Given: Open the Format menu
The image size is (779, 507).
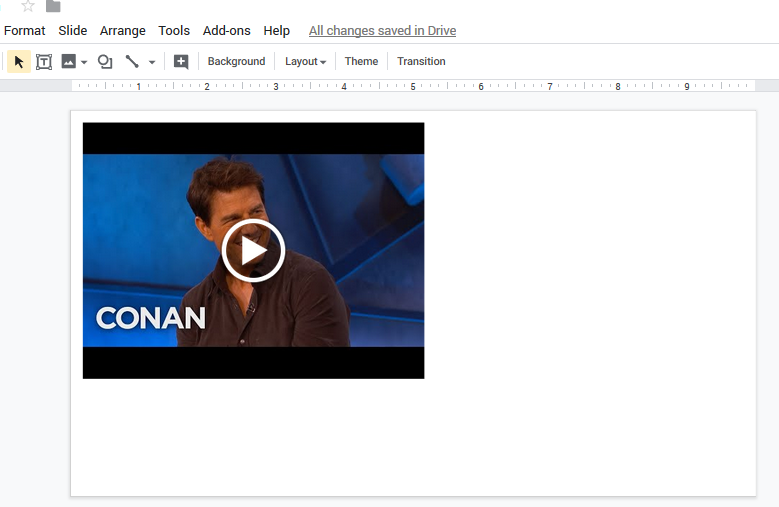Looking at the screenshot, I should pos(25,31).
